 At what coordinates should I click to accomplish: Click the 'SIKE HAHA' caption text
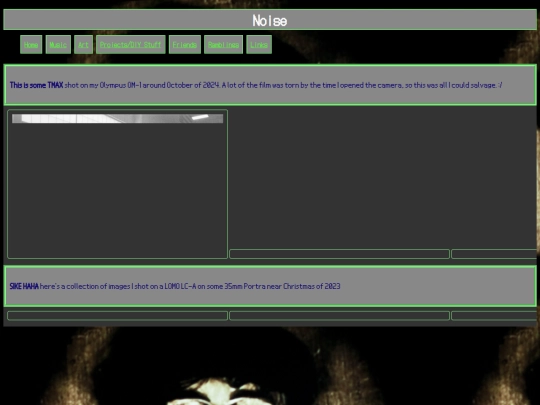[x=24, y=286]
